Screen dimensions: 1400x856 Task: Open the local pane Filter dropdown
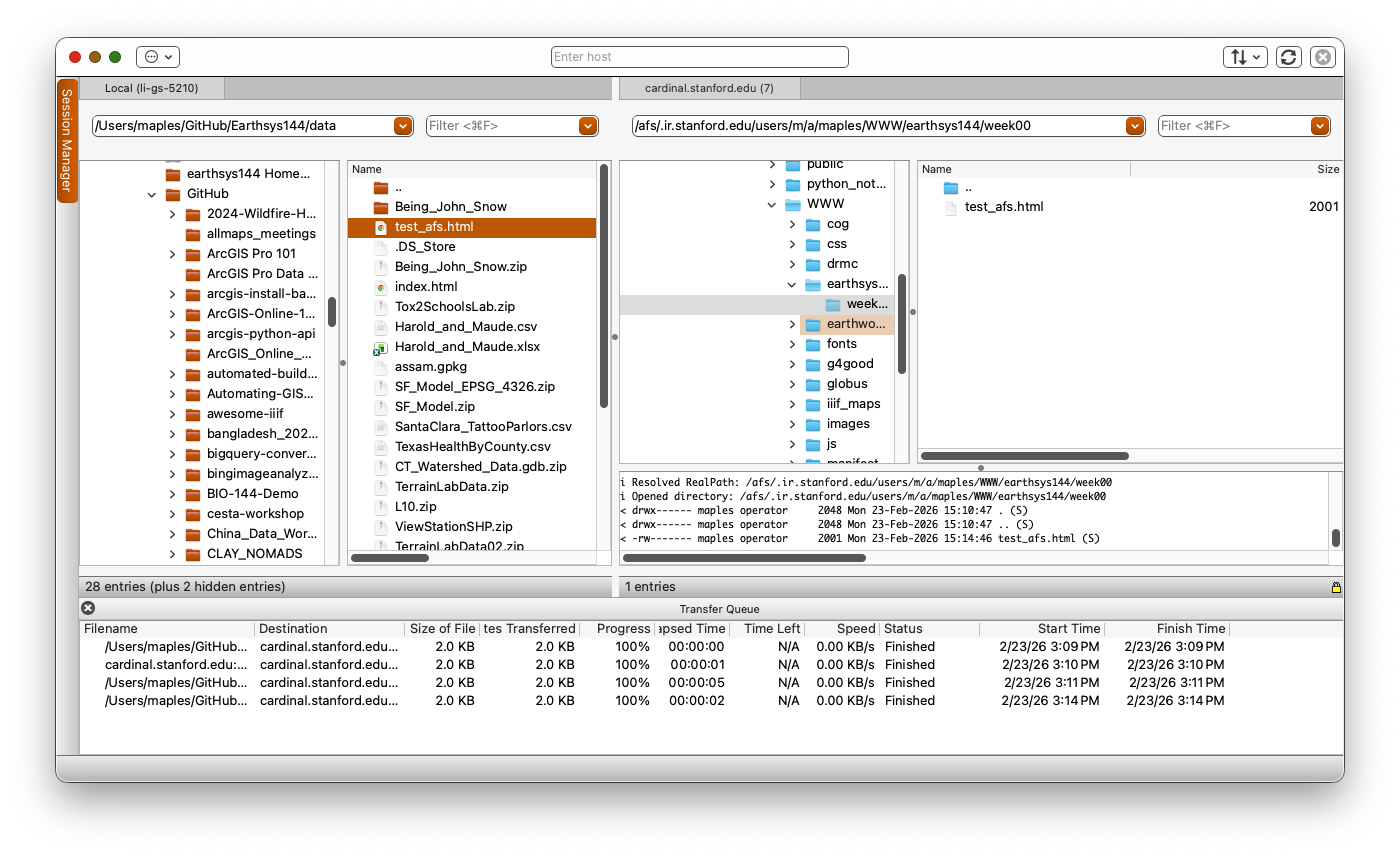click(588, 126)
